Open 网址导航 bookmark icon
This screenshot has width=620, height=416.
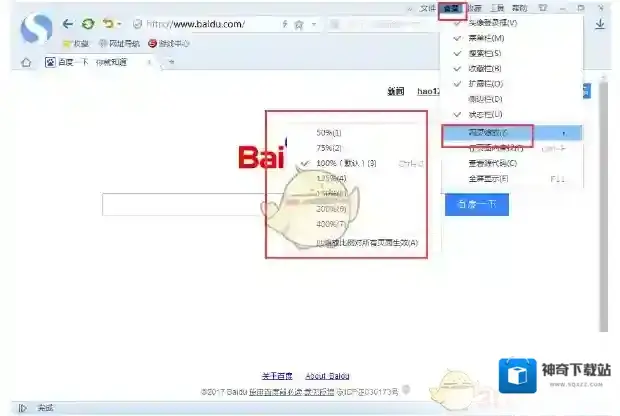(103, 43)
